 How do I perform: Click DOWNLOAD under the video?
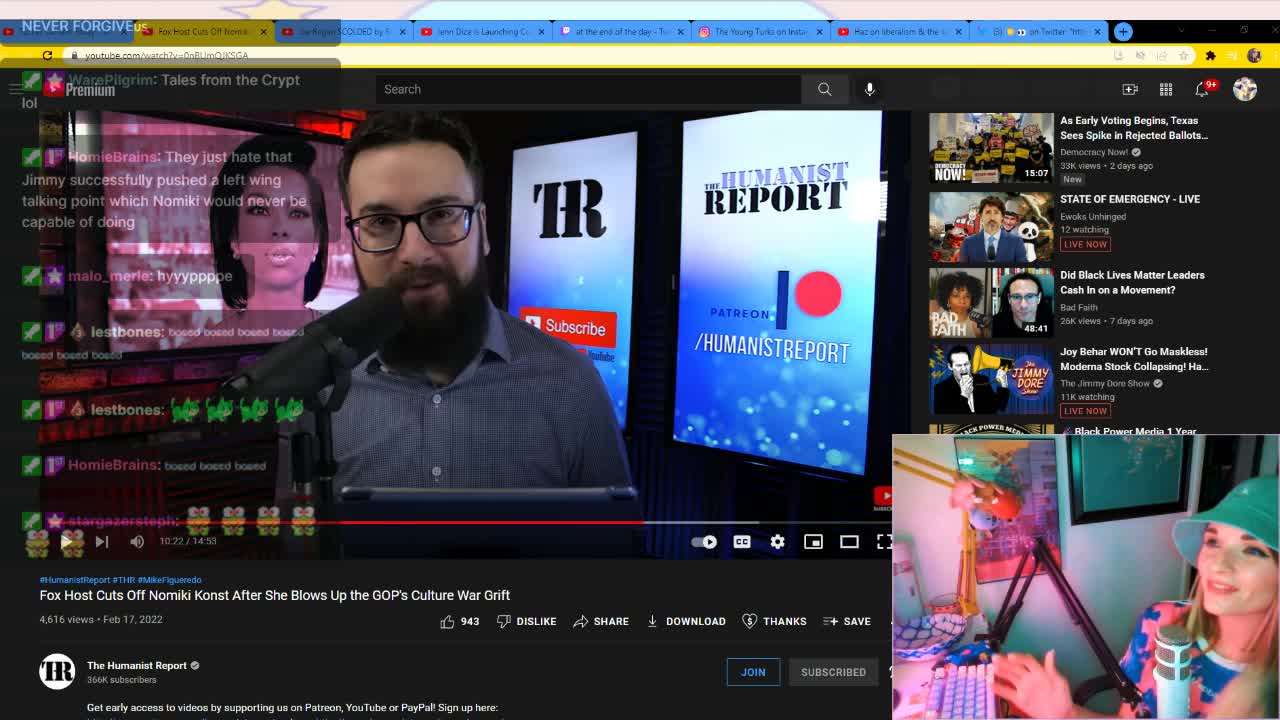(x=686, y=622)
